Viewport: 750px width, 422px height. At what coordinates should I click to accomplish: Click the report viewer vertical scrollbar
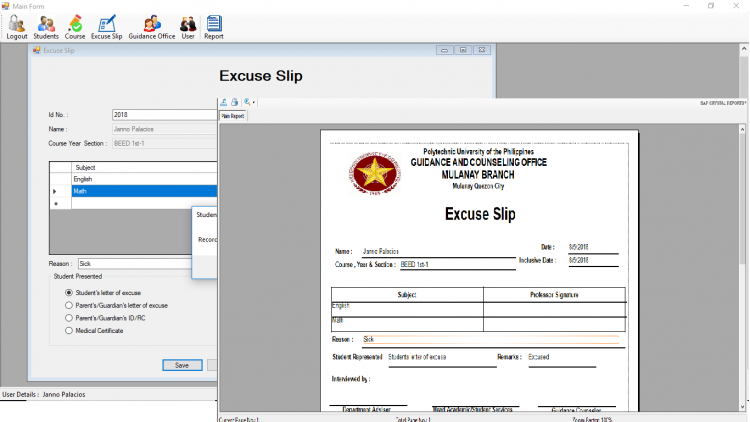pos(742,268)
